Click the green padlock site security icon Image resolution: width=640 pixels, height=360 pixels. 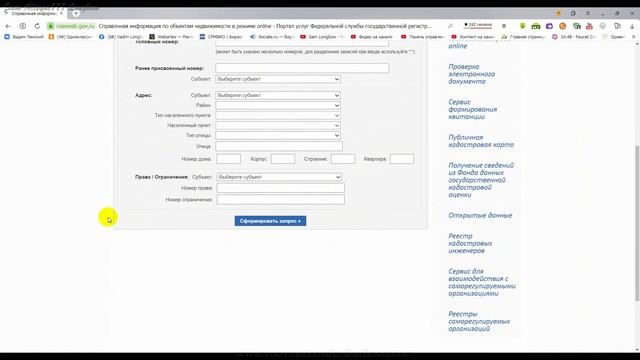click(x=51, y=26)
